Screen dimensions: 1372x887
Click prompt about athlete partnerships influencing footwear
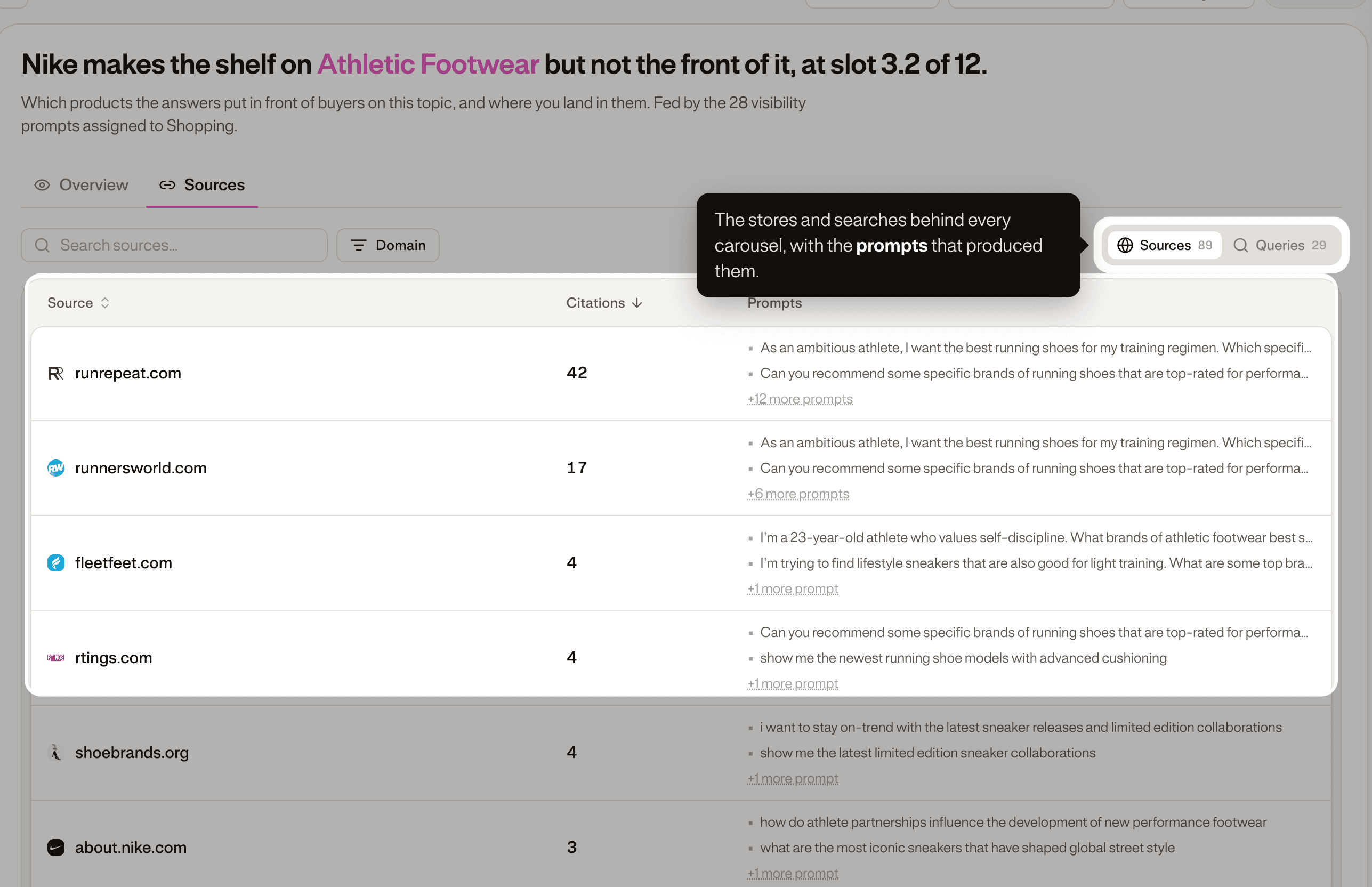1013,823
